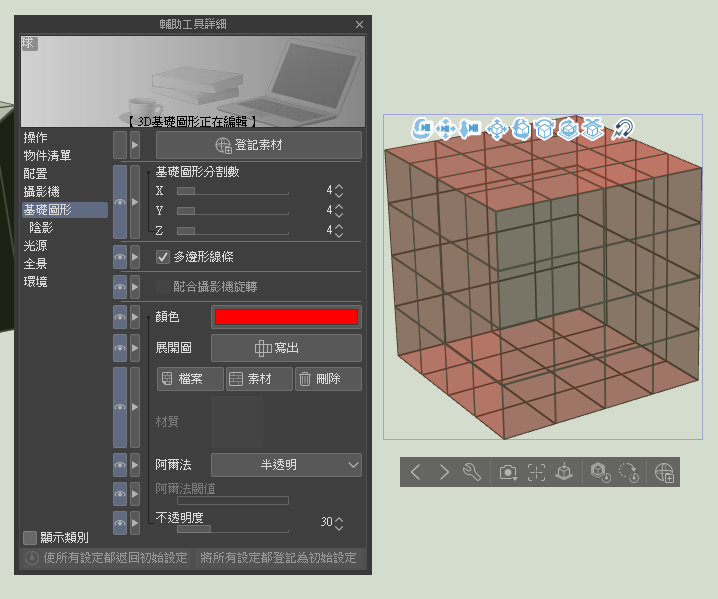Click the Z division value stepper

[x=339, y=230]
